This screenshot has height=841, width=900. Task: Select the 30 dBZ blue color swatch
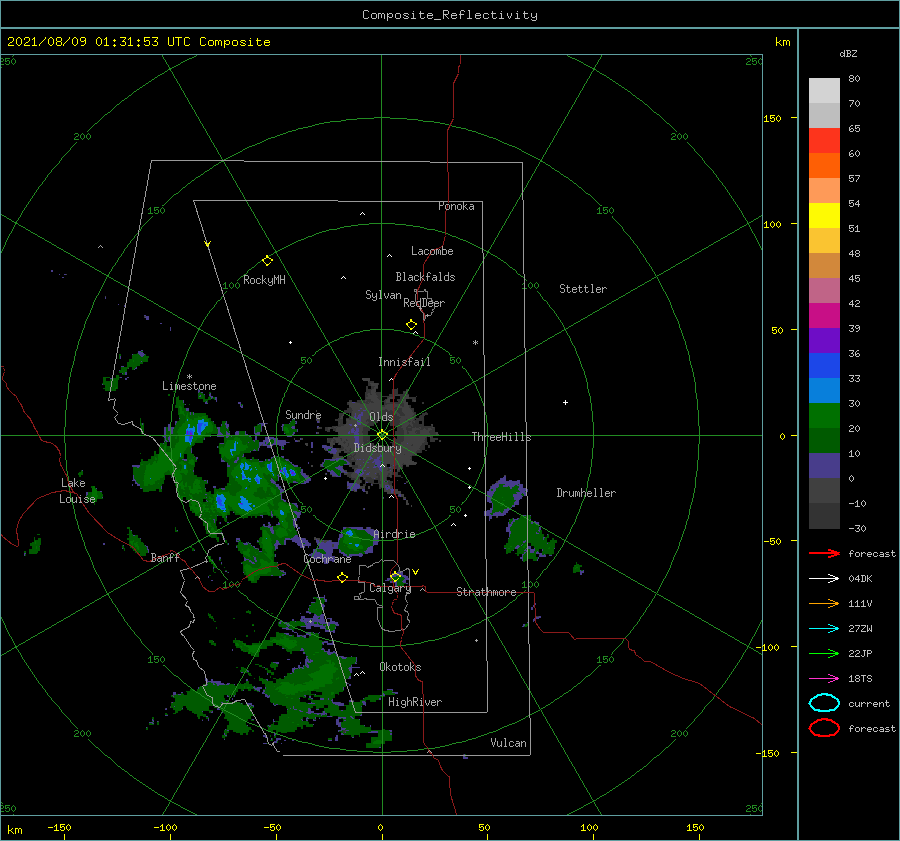pyautogui.click(x=824, y=390)
